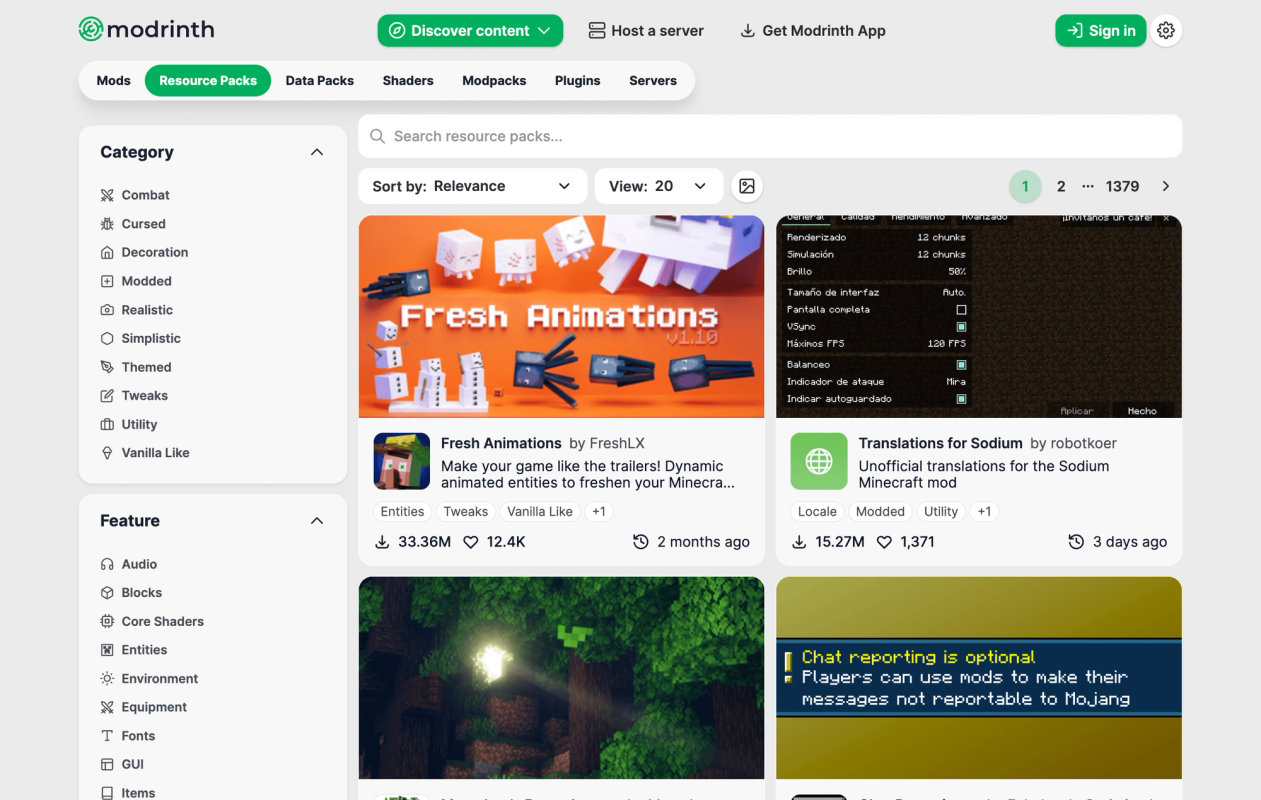Viewport: 1261px width, 800px height.
Task: Click the Simplistic category hexagon icon
Action: pyautogui.click(x=107, y=338)
